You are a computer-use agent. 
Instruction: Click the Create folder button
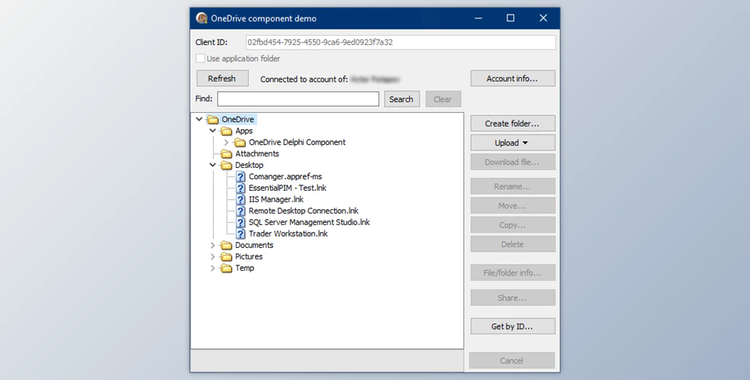pyautogui.click(x=513, y=123)
